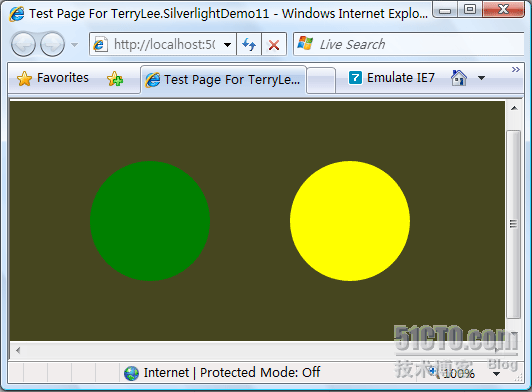Expand the address bar URL dropdown
The height and width of the screenshot is (392, 532).
click(x=228, y=44)
